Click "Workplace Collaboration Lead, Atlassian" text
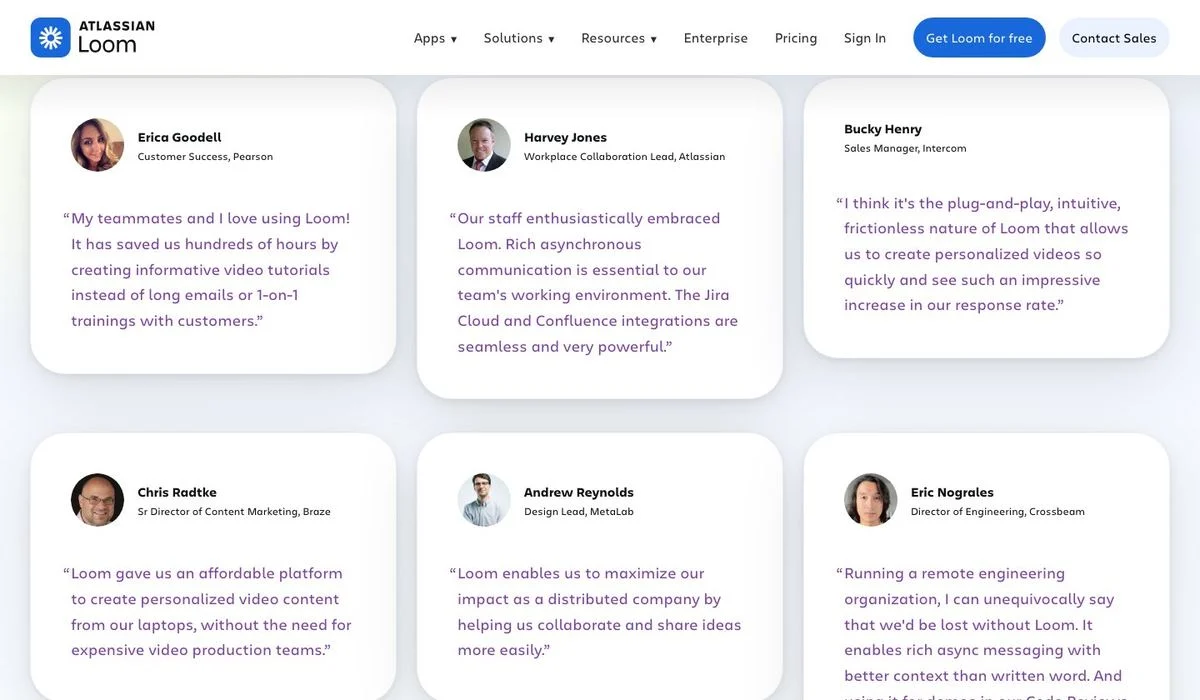Viewport: 1200px width, 700px height. (x=625, y=157)
